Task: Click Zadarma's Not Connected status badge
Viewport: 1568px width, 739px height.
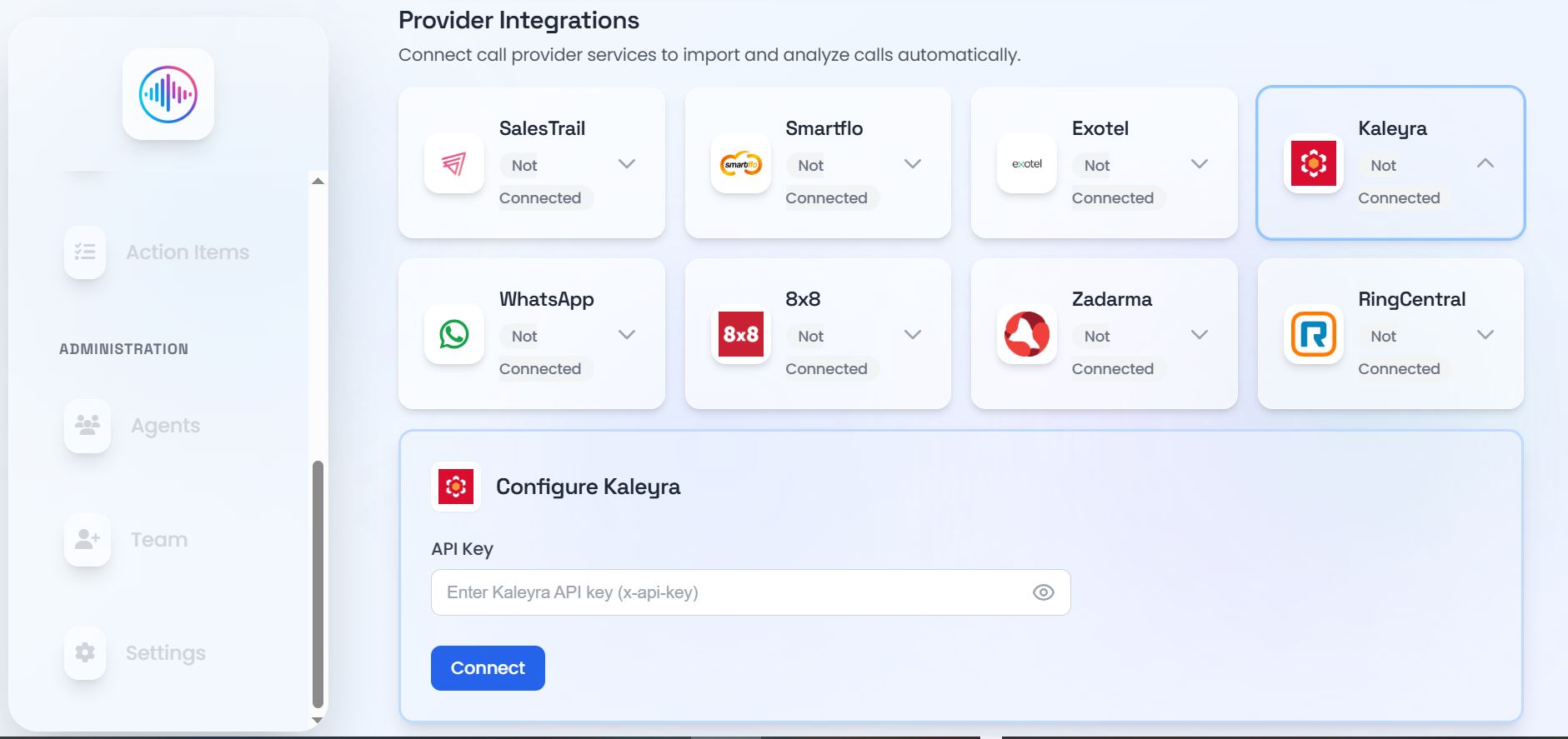Action: [1119, 352]
